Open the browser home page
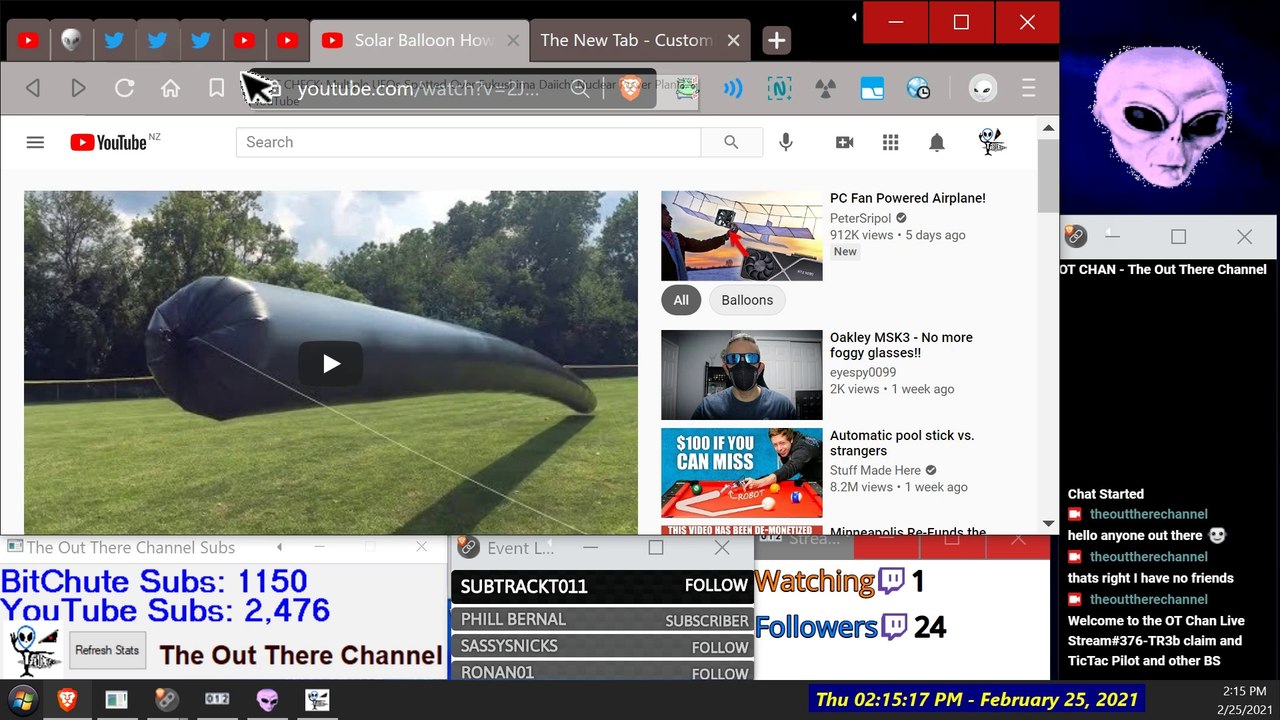This screenshot has height=720, width=1280. 170,89
